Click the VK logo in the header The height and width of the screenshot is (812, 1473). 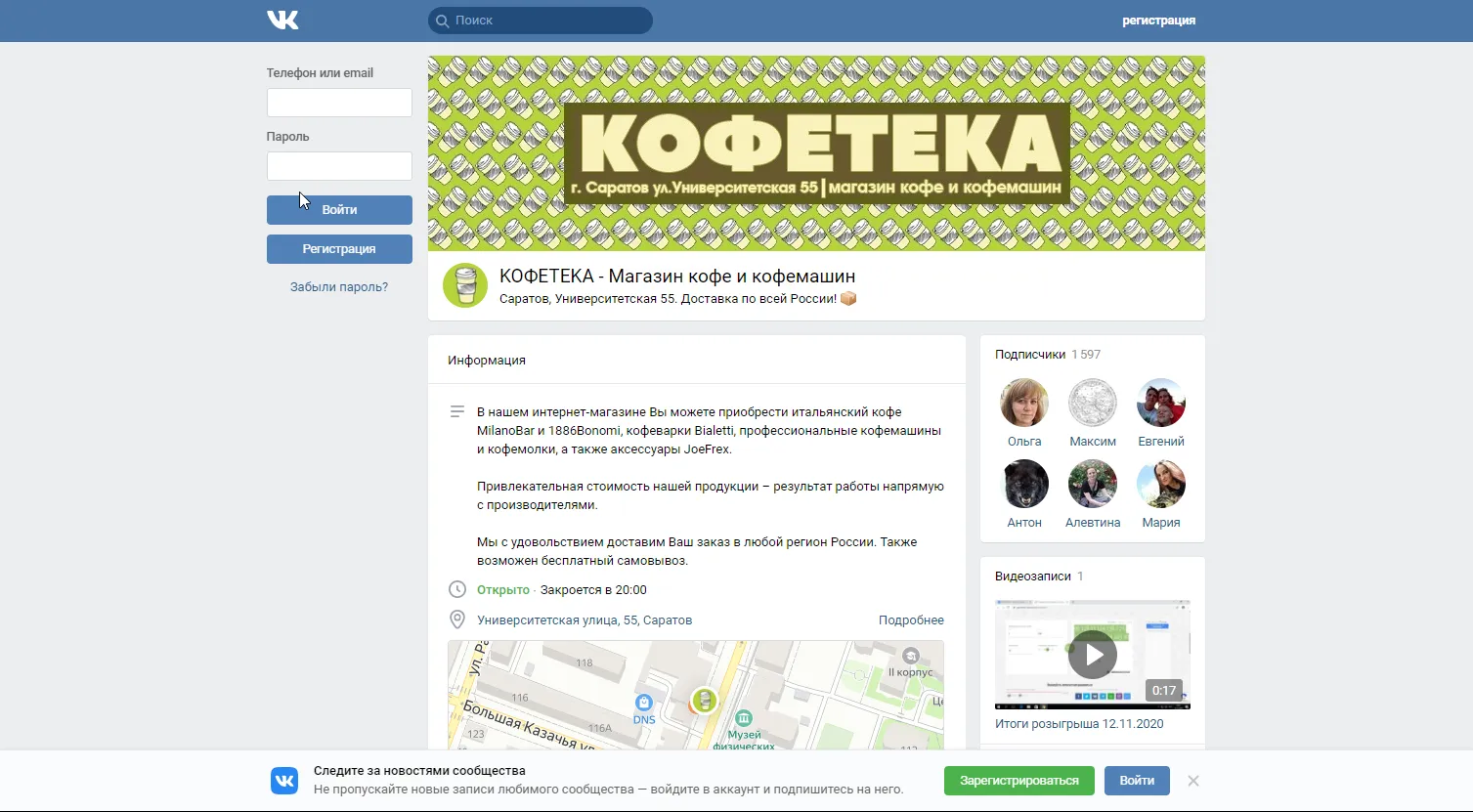(282, 20)
